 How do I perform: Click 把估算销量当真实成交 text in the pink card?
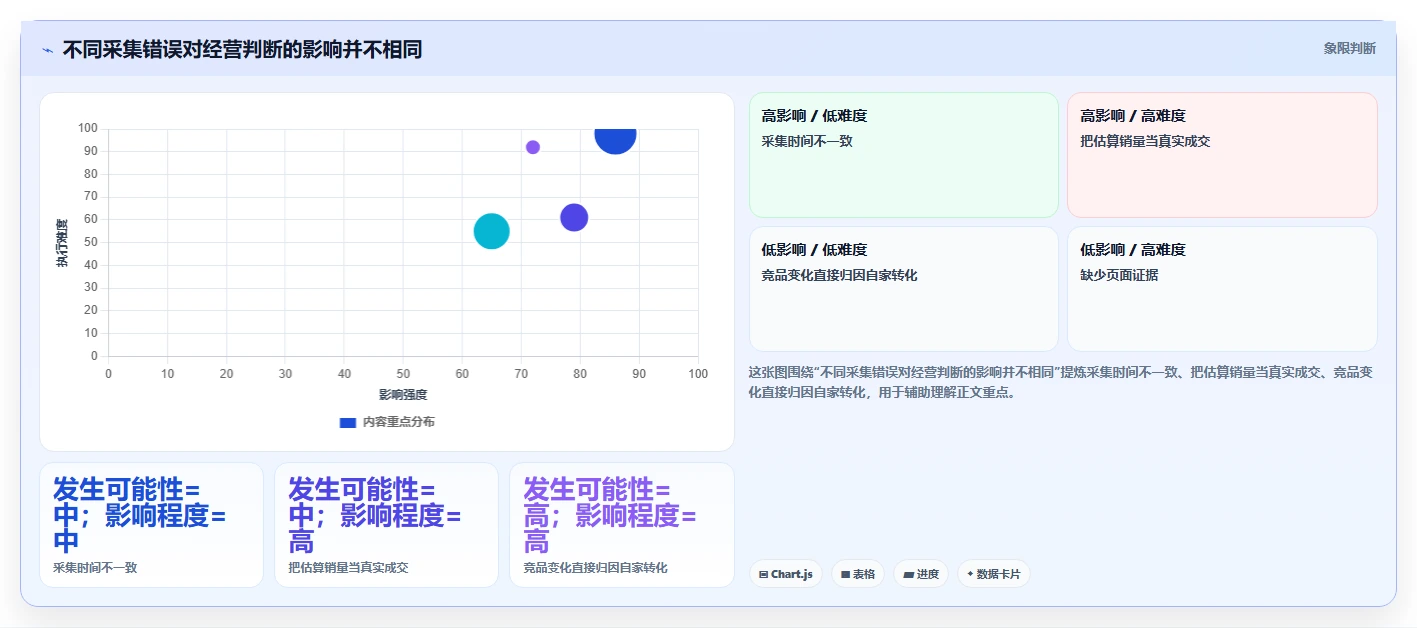1145,141
